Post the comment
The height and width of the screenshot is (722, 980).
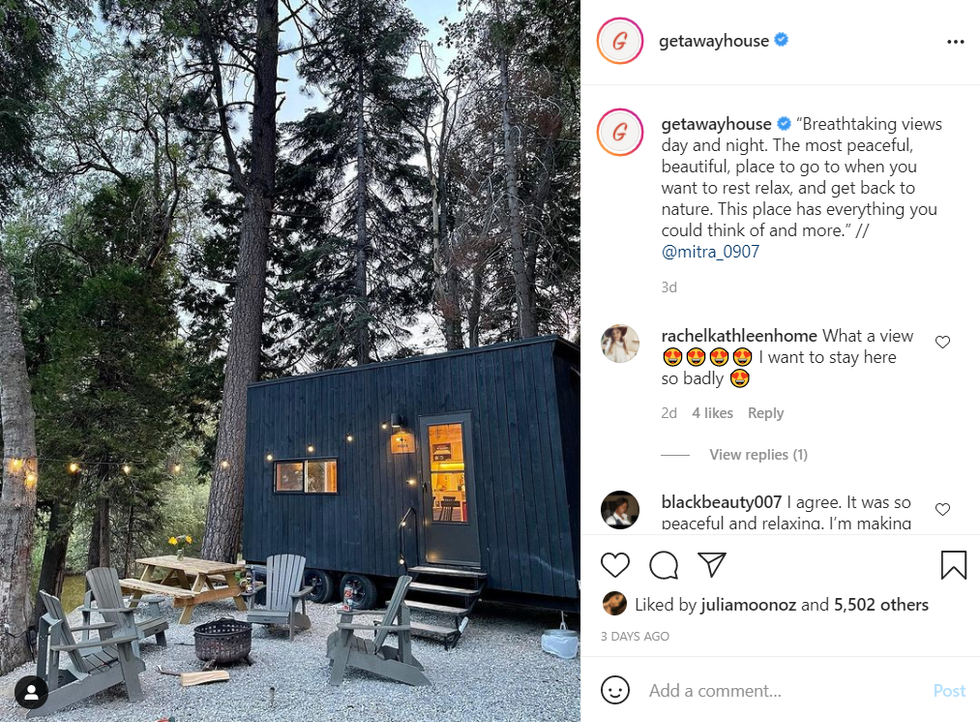(949, 691)
